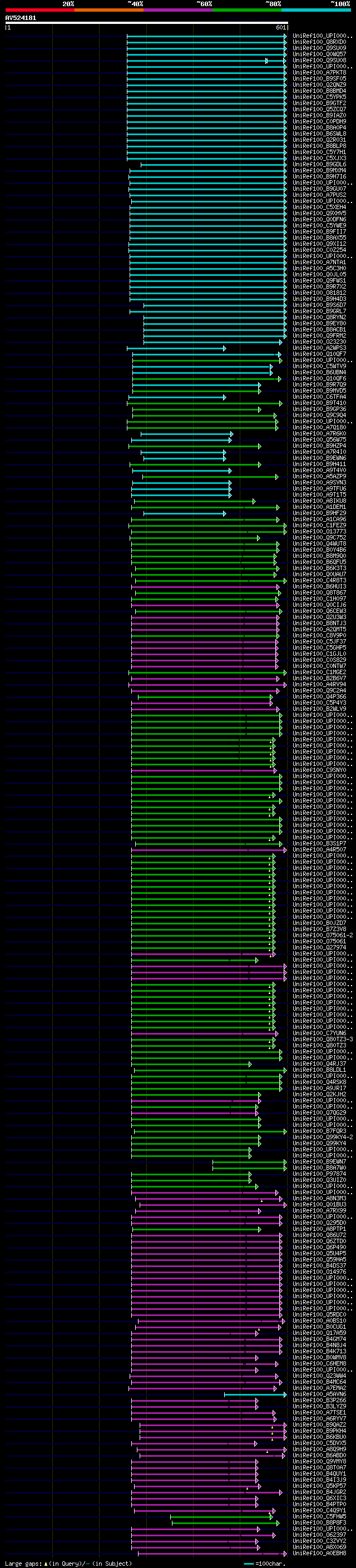Viewport: 356px width, 1568px height.
Task: Select the UniRef100_Q2QNZ9 label
Action: click(319, 85)
